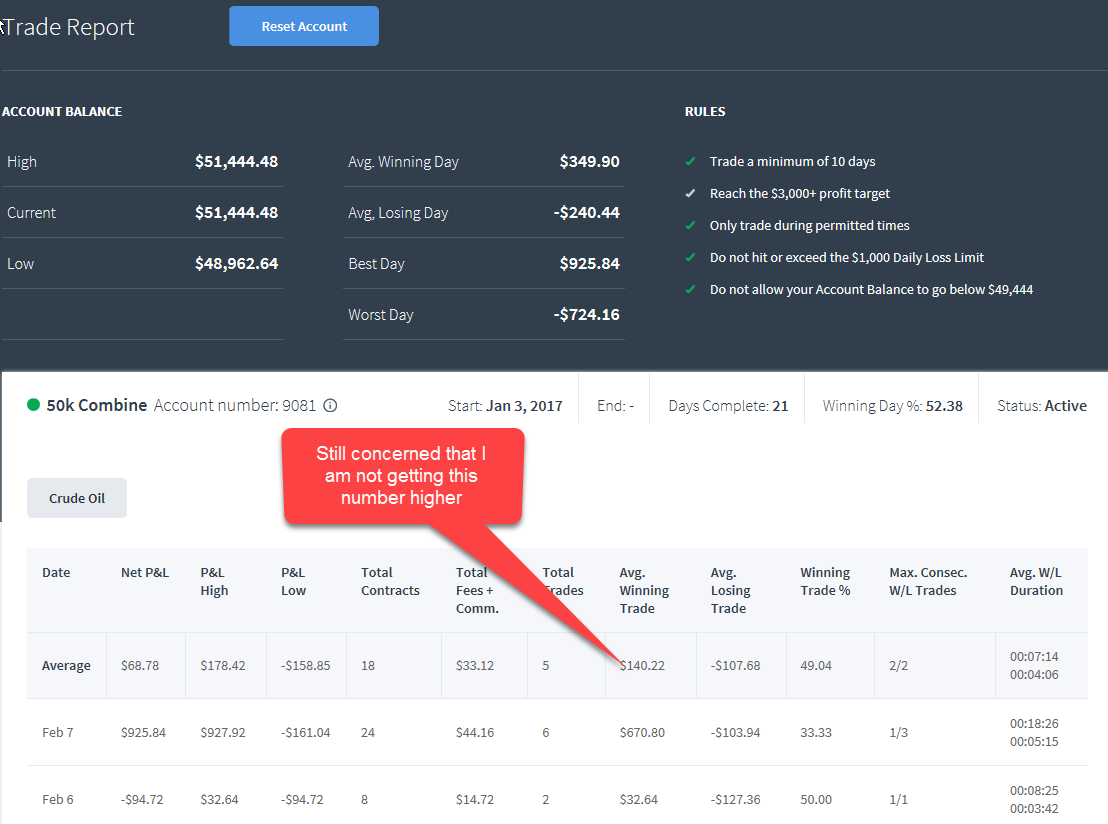Click Feb 7 avg winning trade $670.80
Screen dimensions: 1108x824
click(x=642, y=733)
